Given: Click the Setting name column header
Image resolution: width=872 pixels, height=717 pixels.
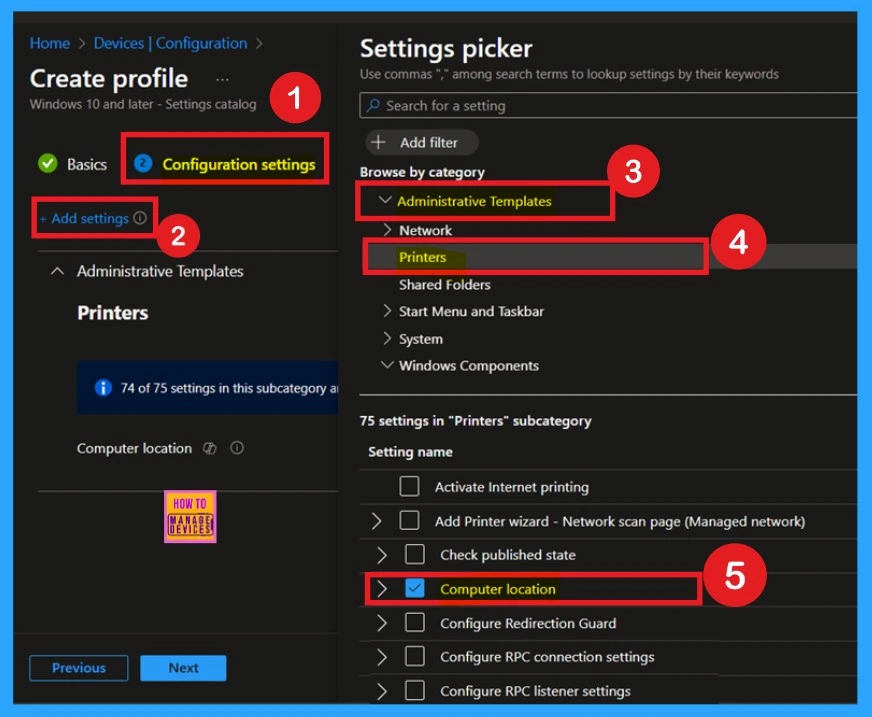Looking at the screenshot, I should click(x=410, y=452).
